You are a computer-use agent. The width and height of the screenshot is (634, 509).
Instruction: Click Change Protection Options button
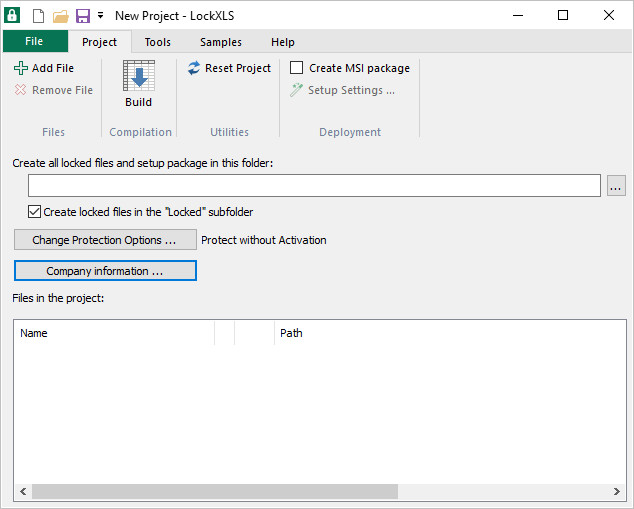click(x=105, y=240)
